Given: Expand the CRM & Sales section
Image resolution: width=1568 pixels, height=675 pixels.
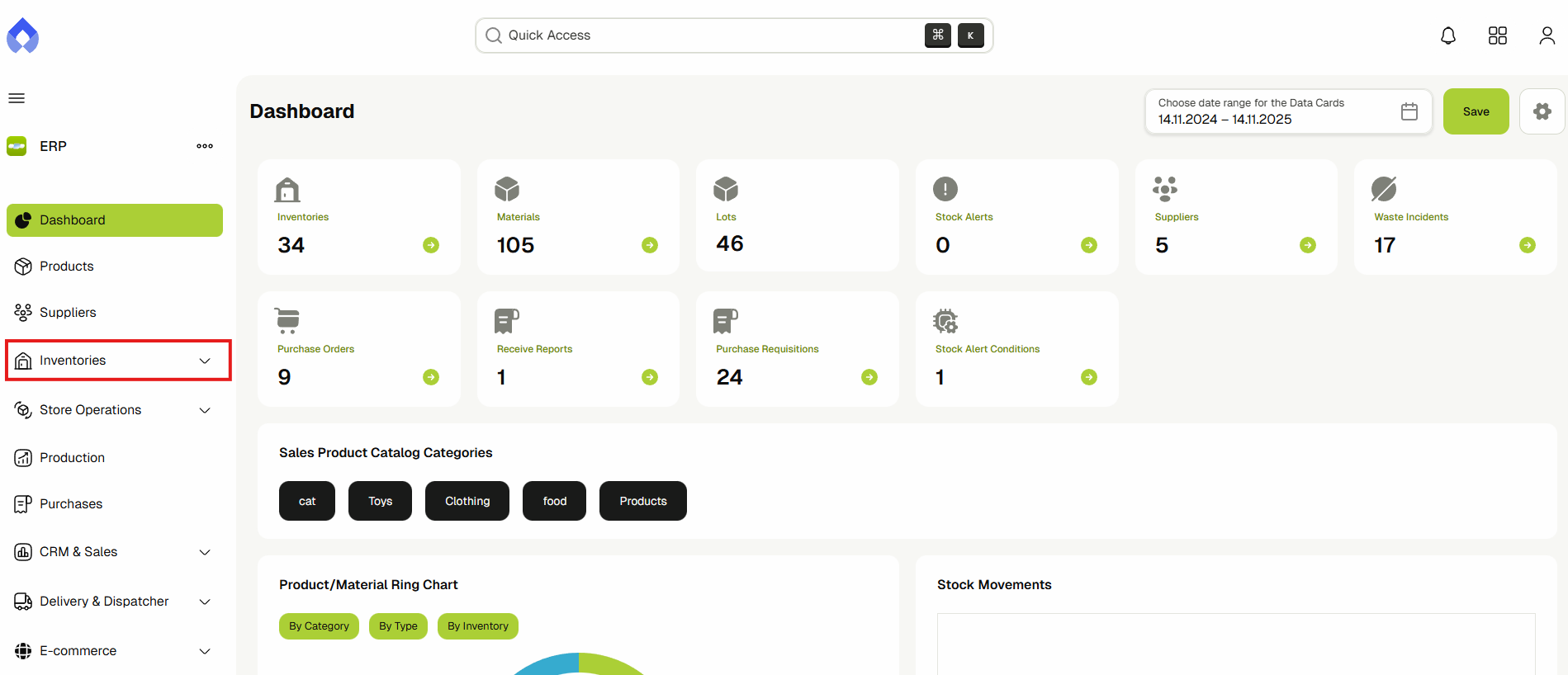Looking at the screenshot, I should 205,552.
